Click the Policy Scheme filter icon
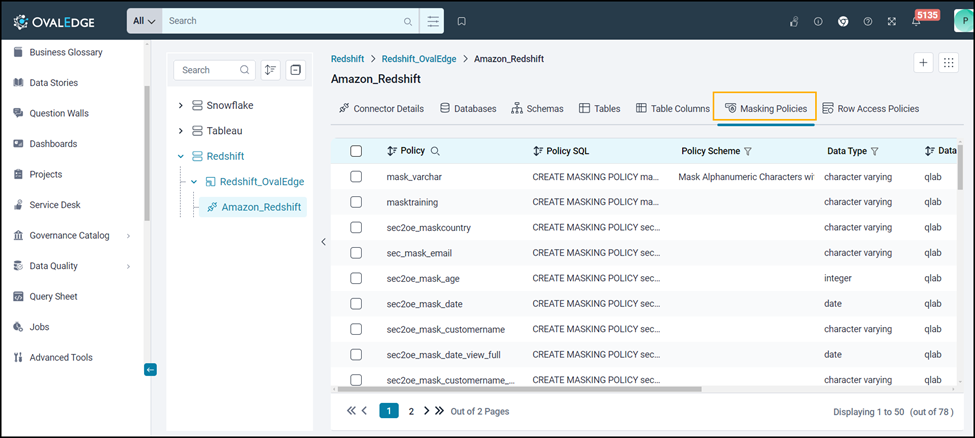 tap(748, 151)
